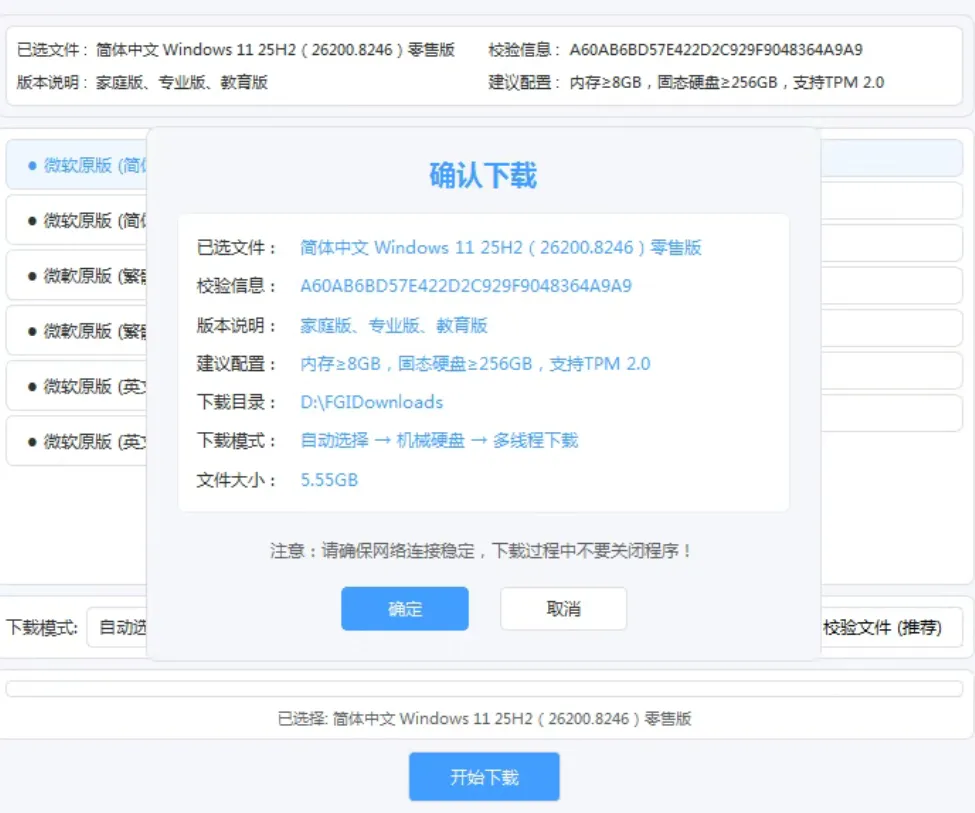
Task: Click the 开始下载 button
Action: tap(484, 777)
